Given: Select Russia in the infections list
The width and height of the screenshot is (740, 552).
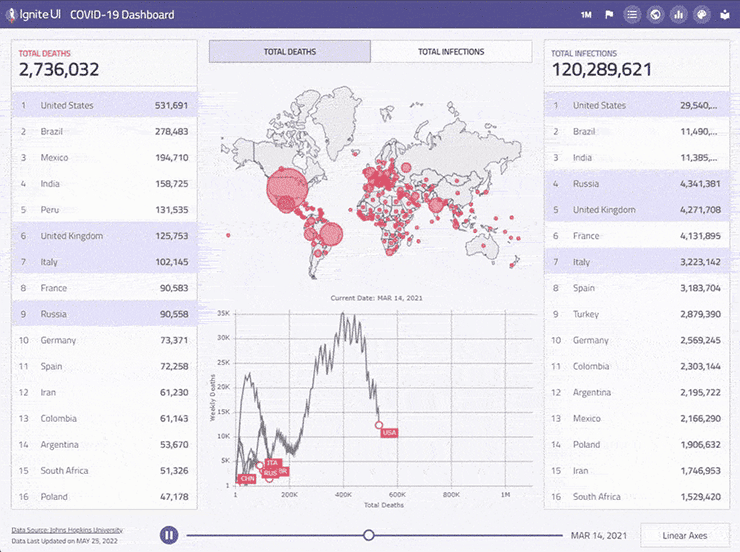Looking at the screenshot, I should (x=636, y=184).
